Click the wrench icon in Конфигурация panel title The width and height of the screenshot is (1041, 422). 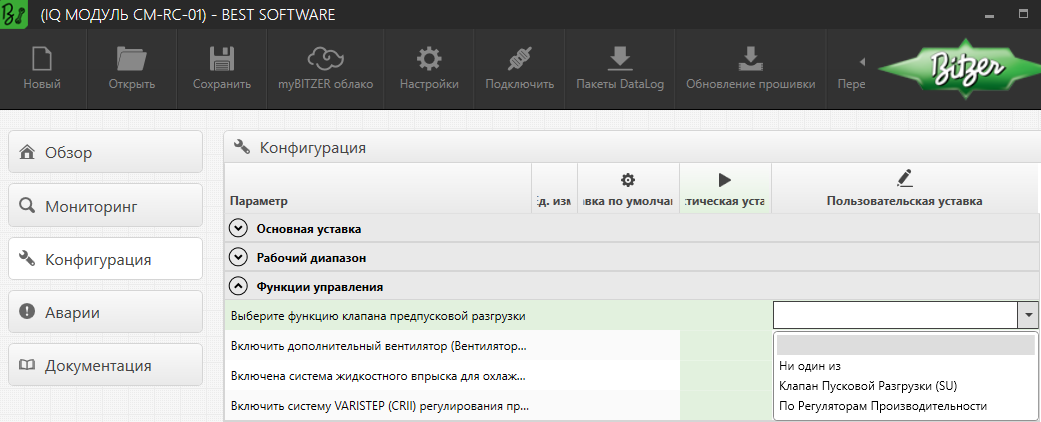pos(243,147)
